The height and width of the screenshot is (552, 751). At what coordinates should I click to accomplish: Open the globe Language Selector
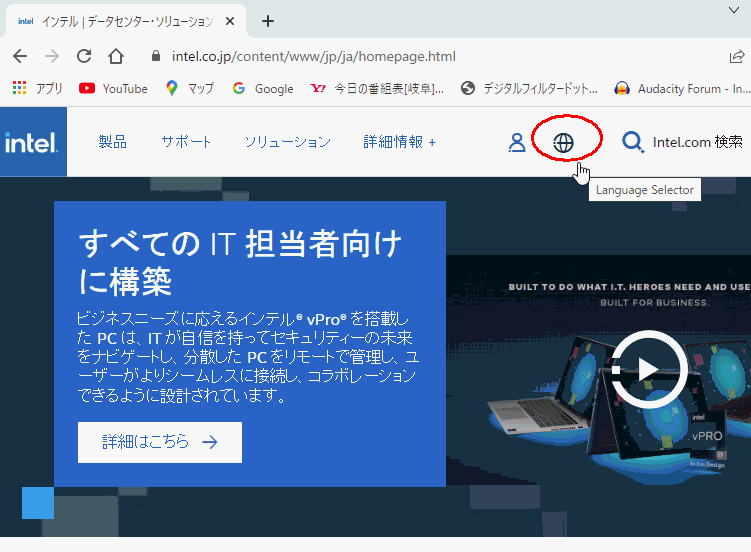click(563, 143)
